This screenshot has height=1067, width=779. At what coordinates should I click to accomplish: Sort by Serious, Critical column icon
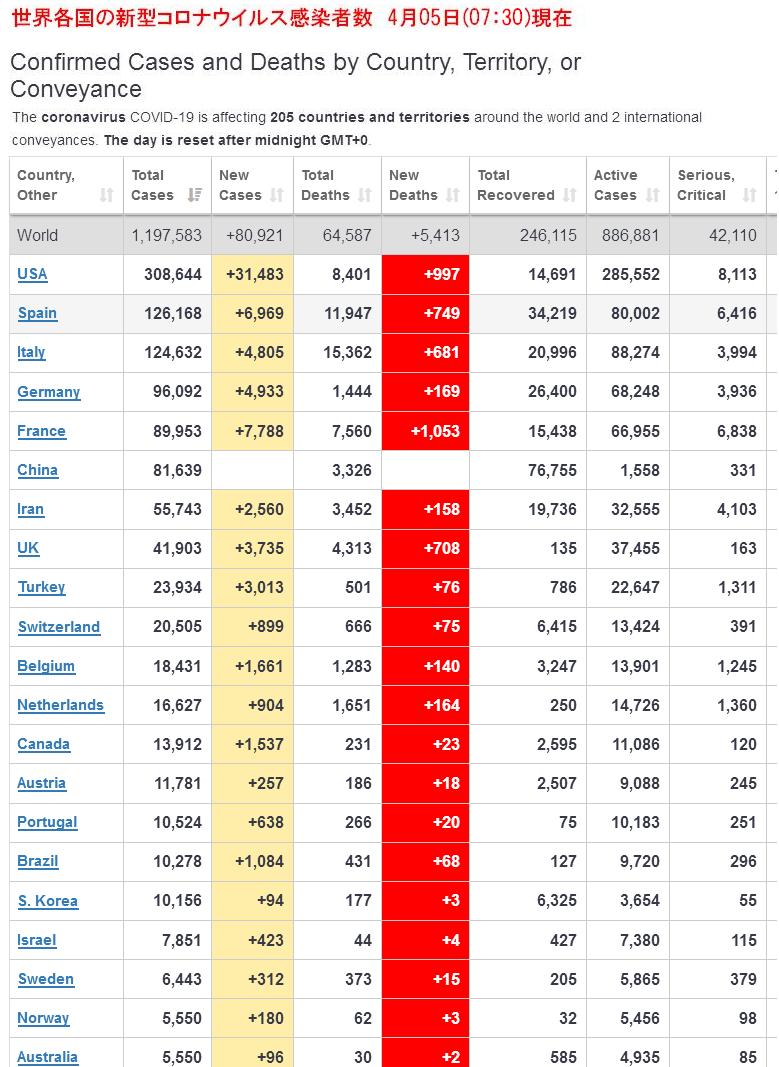click(749, 195)
